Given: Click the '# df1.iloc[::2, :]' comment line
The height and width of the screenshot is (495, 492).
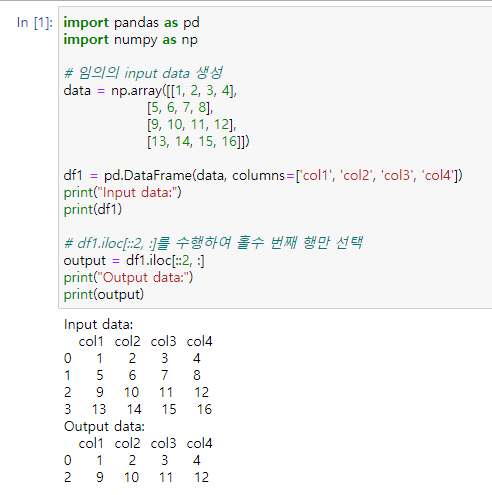Looking at the screenshot, I should [213, 243].
